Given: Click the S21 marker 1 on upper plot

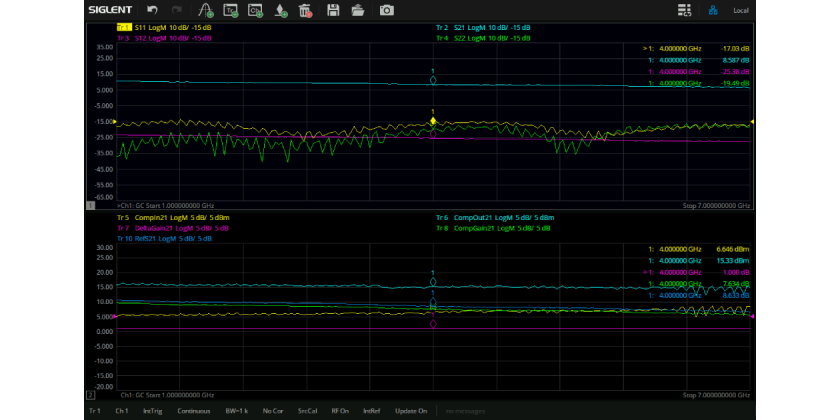Looking at the screenshot, I should [433, 79].
